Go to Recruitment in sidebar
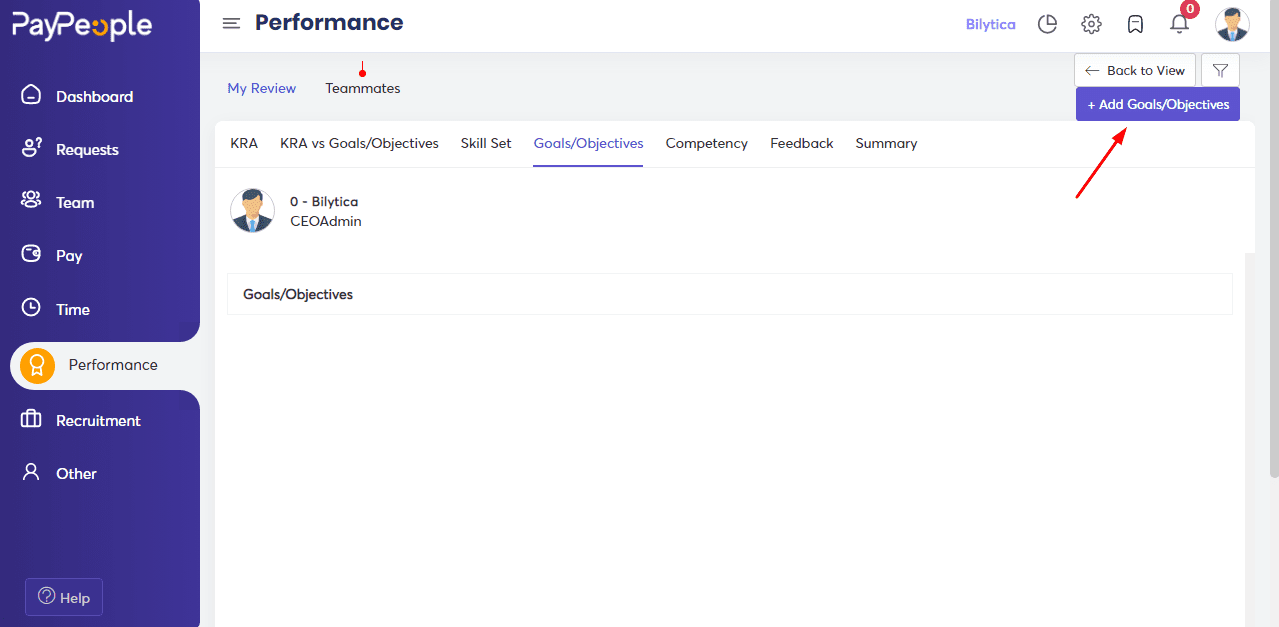 (98, 420)
